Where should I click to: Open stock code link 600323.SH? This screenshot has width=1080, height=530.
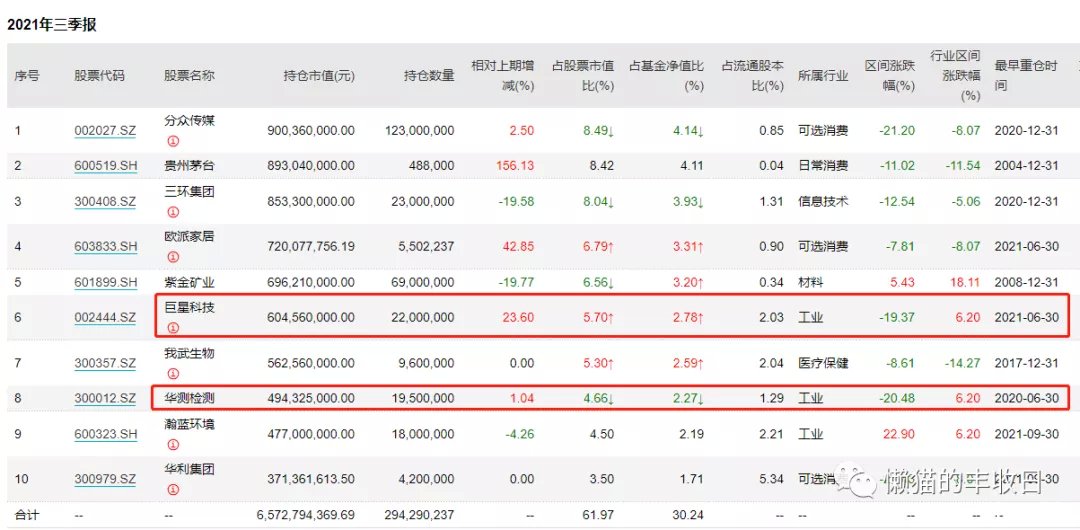(105, 434)
